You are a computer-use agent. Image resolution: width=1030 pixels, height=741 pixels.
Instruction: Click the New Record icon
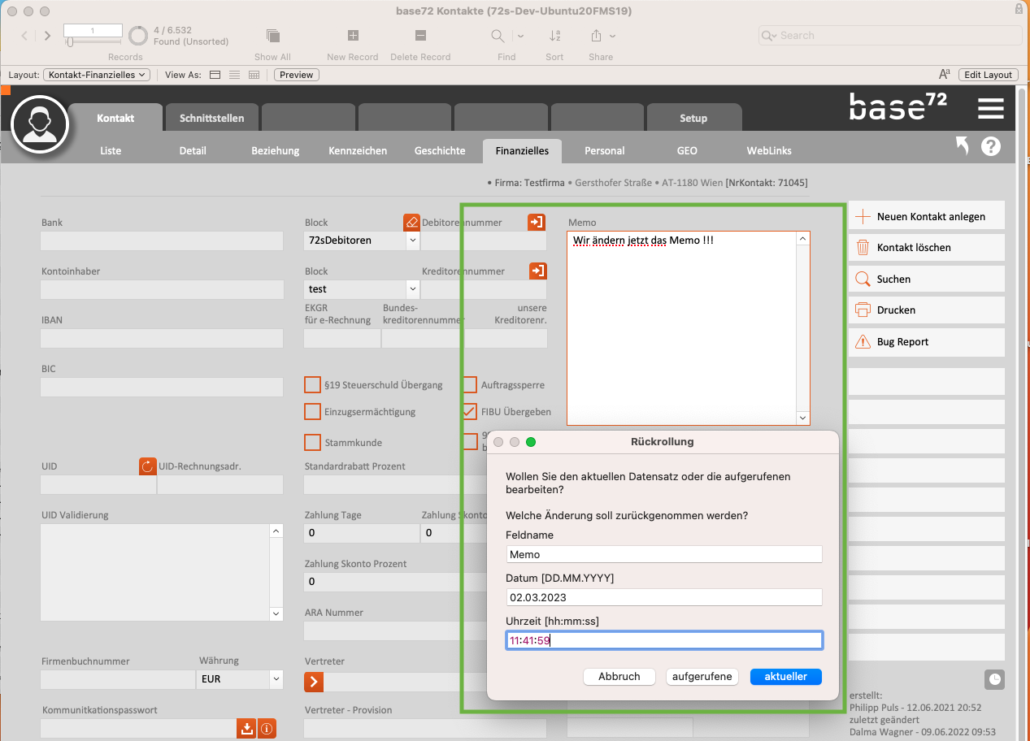pyautogui.click(x=353, y=35)
